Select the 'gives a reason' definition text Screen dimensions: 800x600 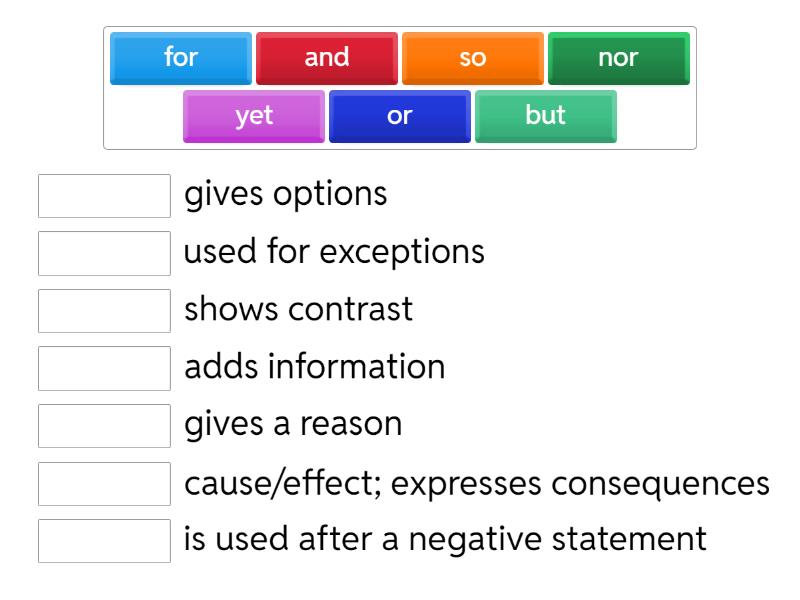tap(293, 425)
